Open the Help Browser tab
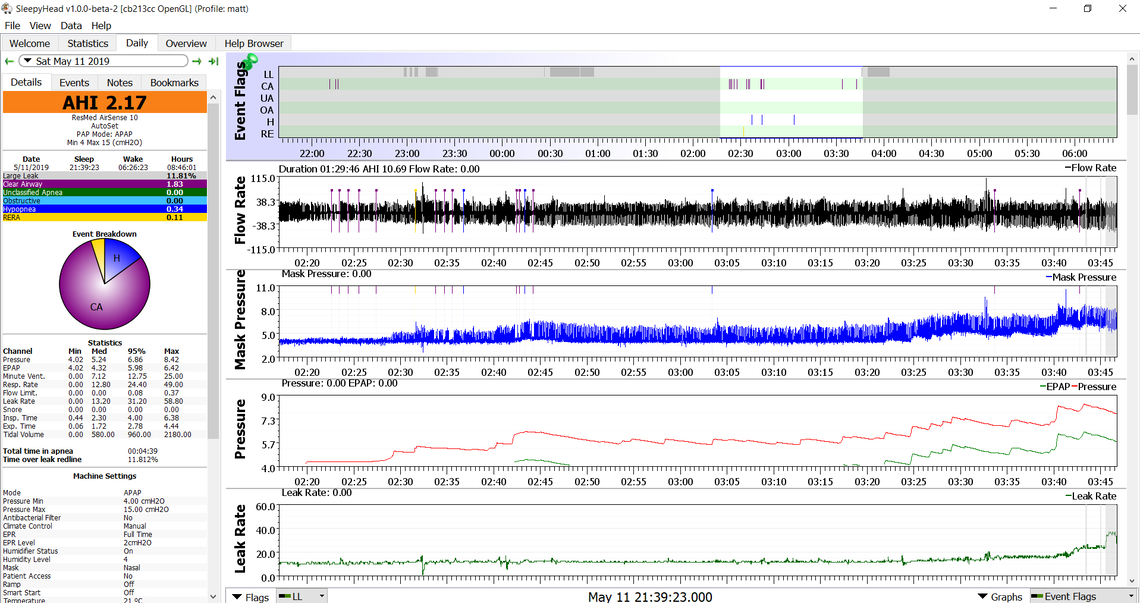 (x=254, y=44)
